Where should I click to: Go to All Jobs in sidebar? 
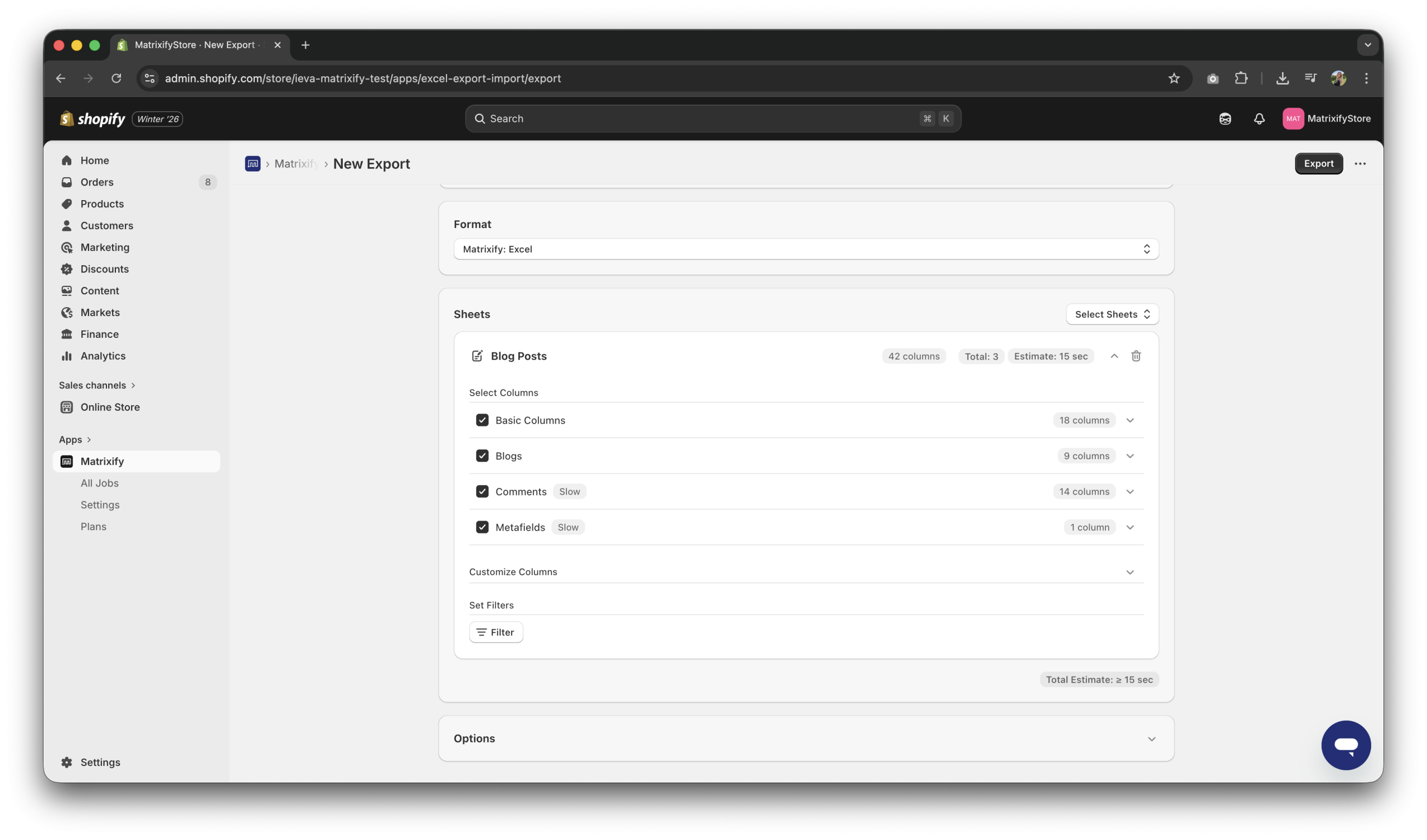(99, 483)
